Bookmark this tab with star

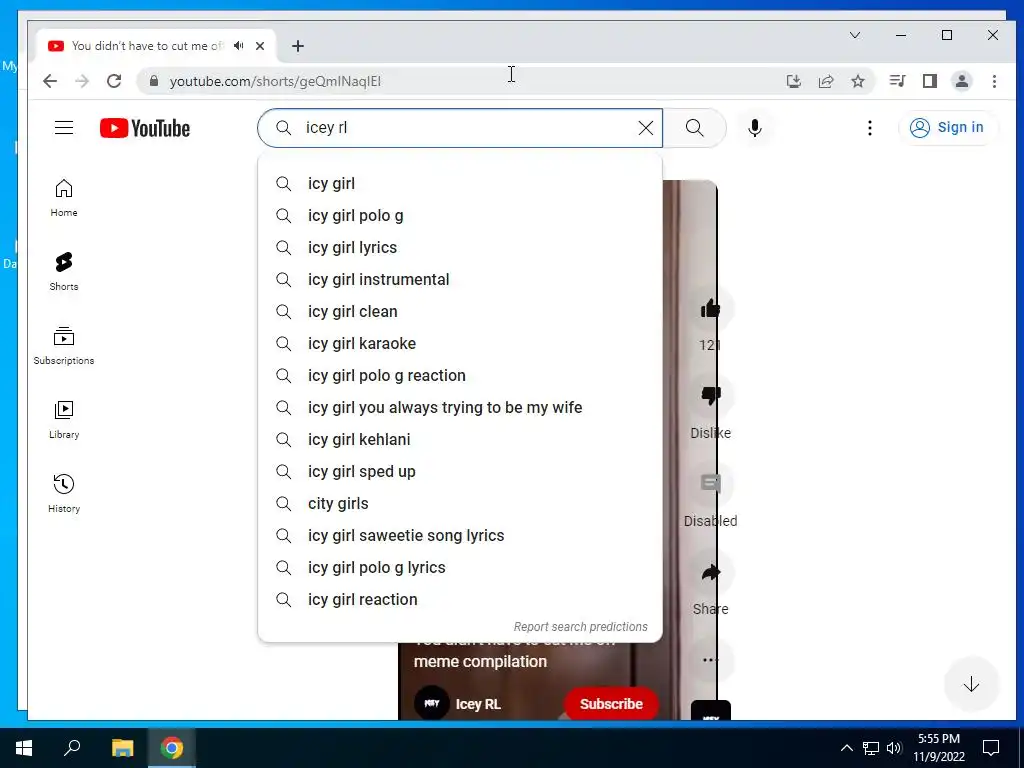(858, 81)
